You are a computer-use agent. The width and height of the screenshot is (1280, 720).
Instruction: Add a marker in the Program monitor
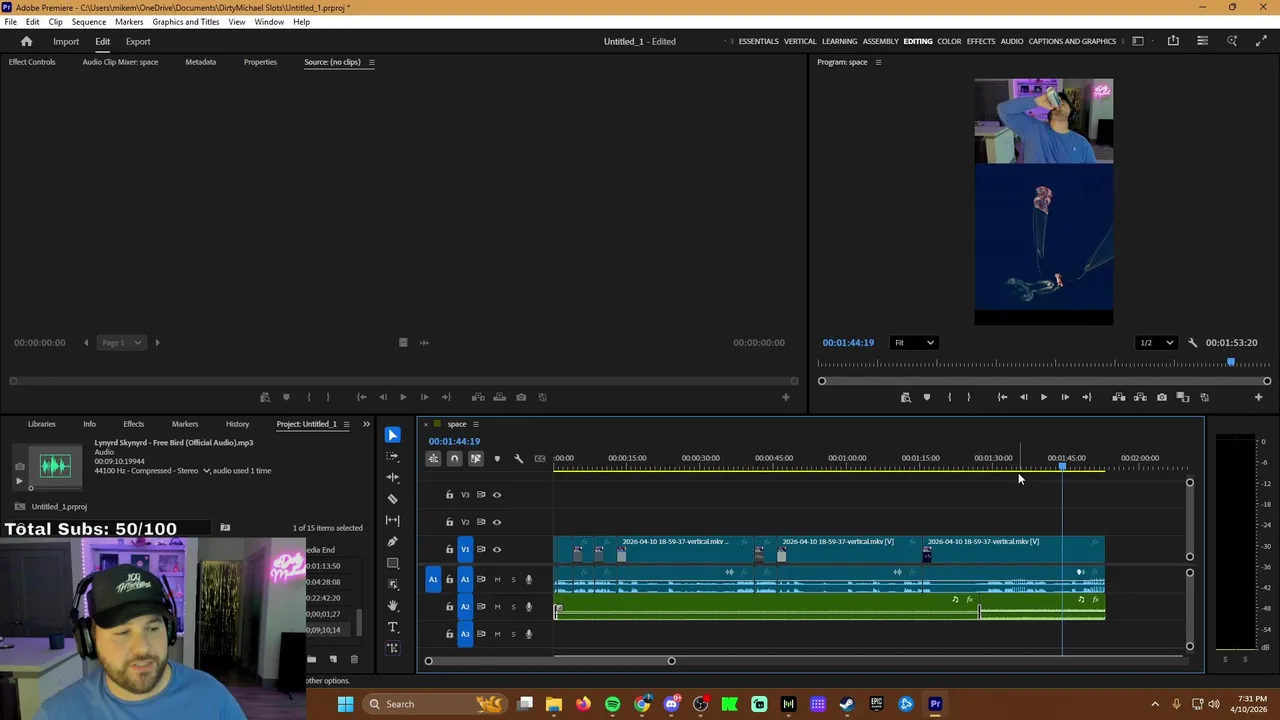coord(926,397)
